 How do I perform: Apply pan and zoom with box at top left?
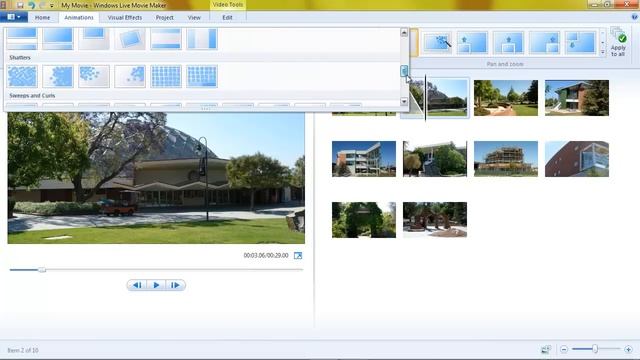pos(580,43)
